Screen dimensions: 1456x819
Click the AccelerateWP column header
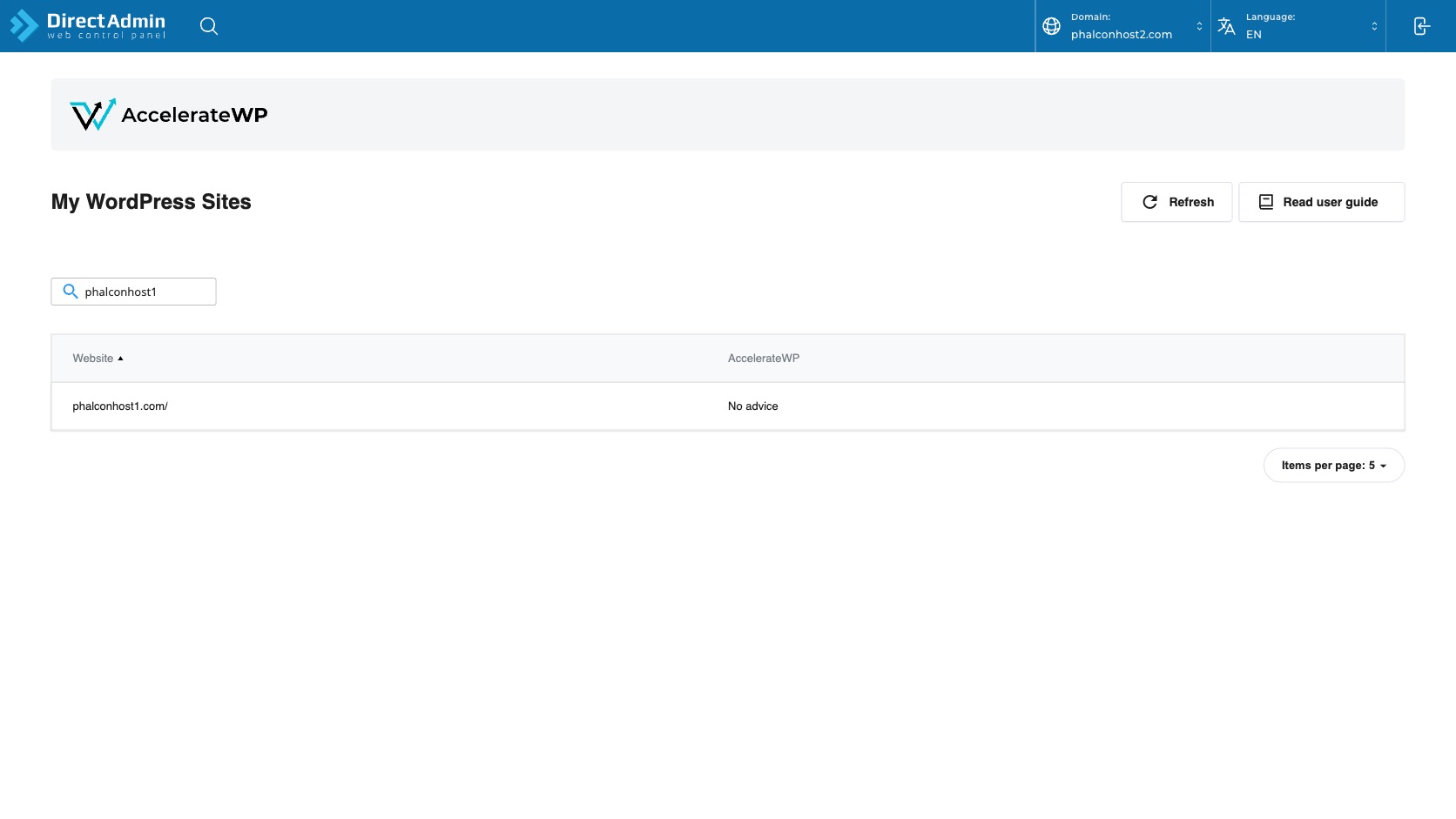pos(764,359)
